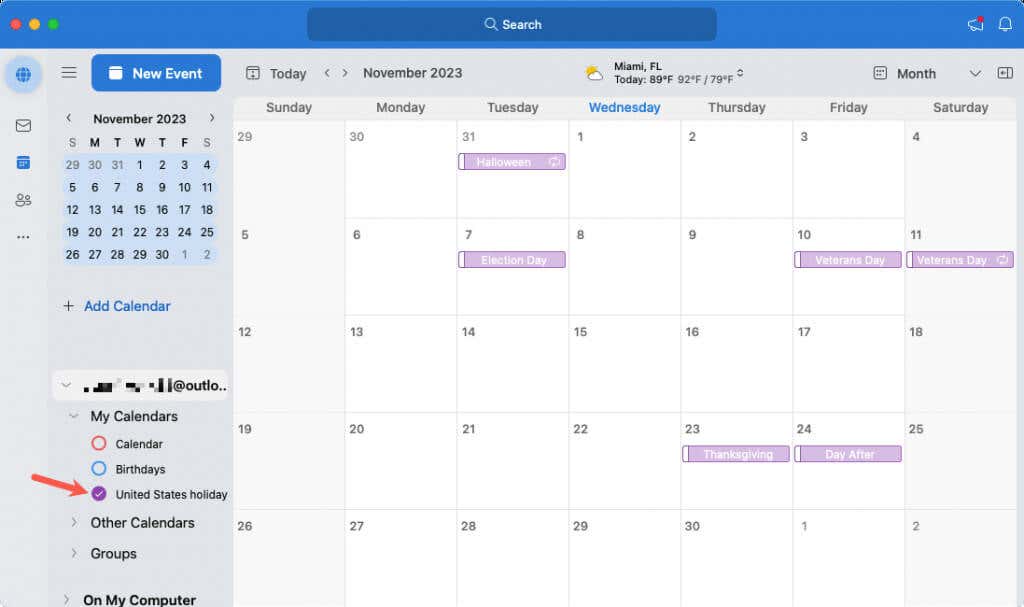Next month arrow in mini calendar
This screenshot has height=607, width=1024.
pyautogui.click(x=212, y=118)
